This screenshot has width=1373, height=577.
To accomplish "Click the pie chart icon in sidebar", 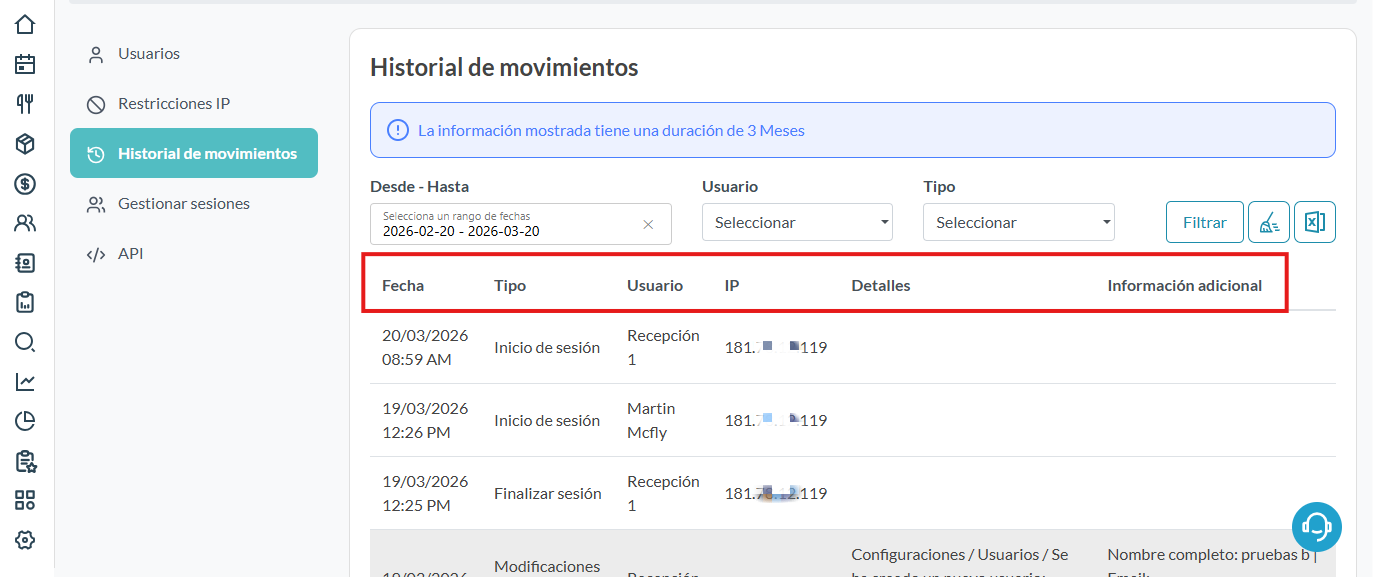I will 25,421.
